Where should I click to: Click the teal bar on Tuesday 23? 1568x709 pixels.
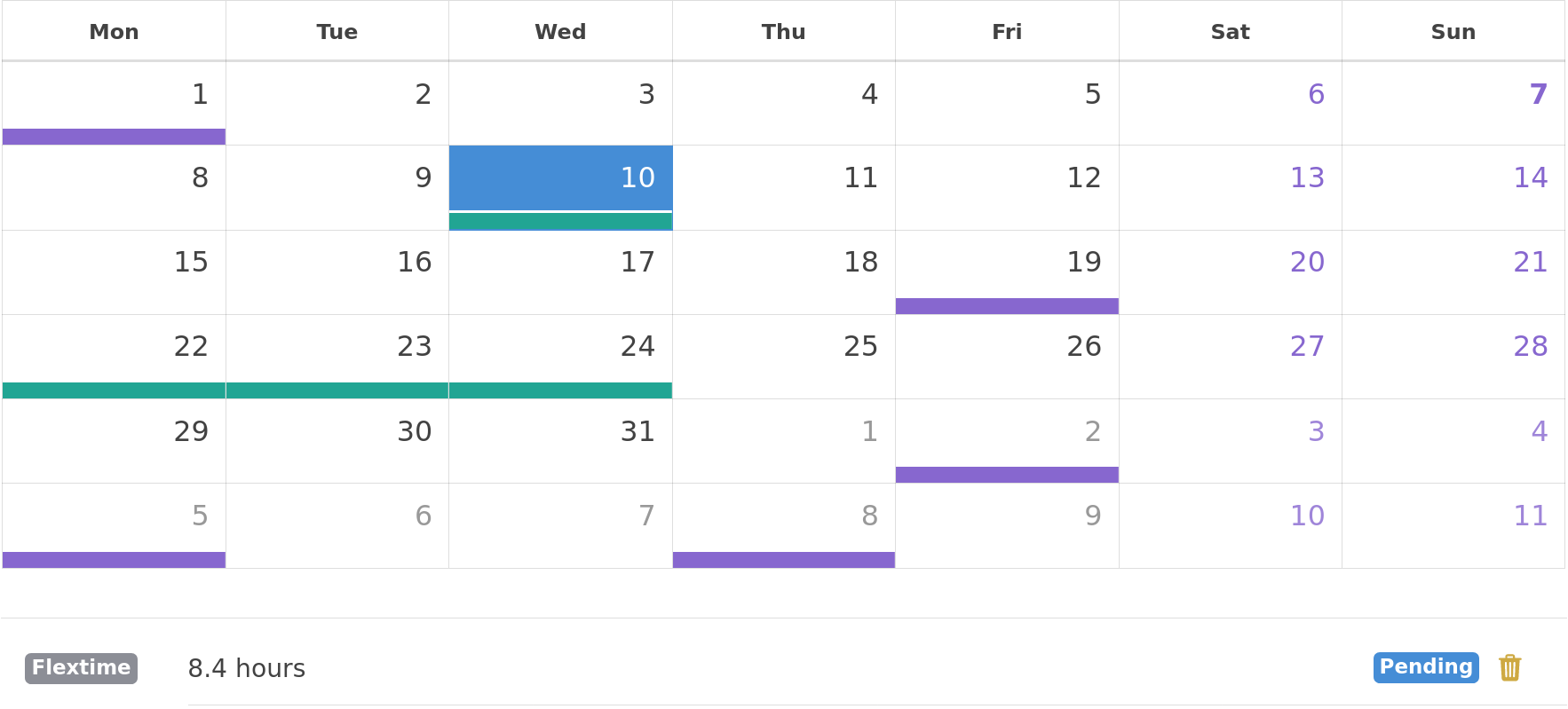pyautogui.click(x=337, y=390)
